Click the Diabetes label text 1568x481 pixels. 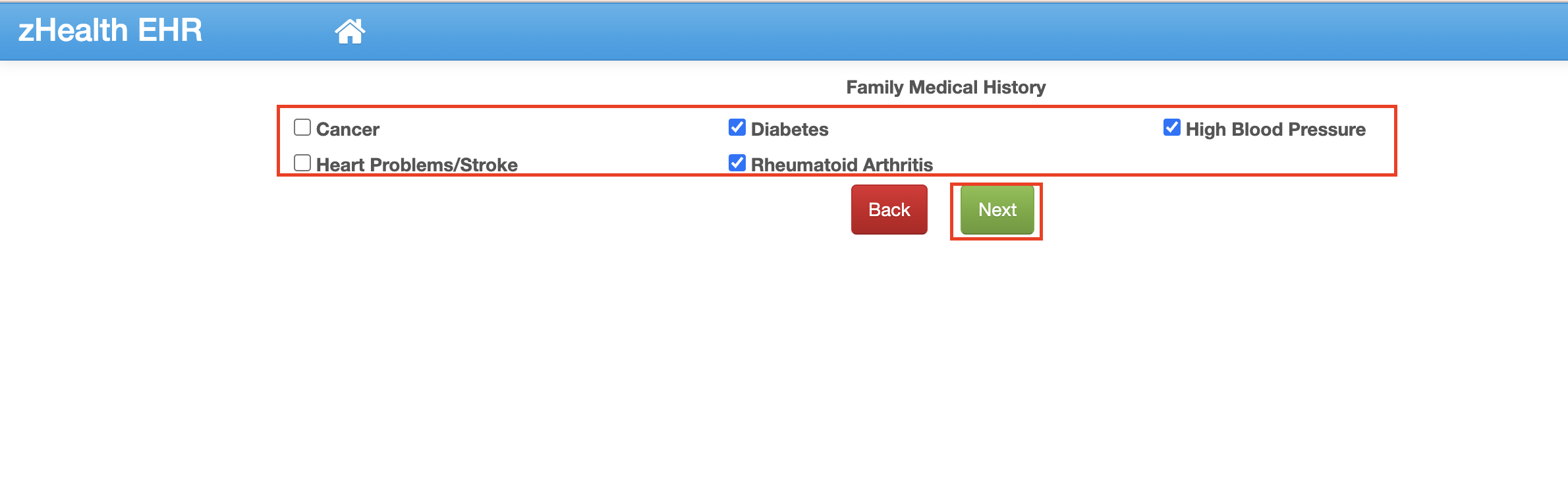click(789, 129)
